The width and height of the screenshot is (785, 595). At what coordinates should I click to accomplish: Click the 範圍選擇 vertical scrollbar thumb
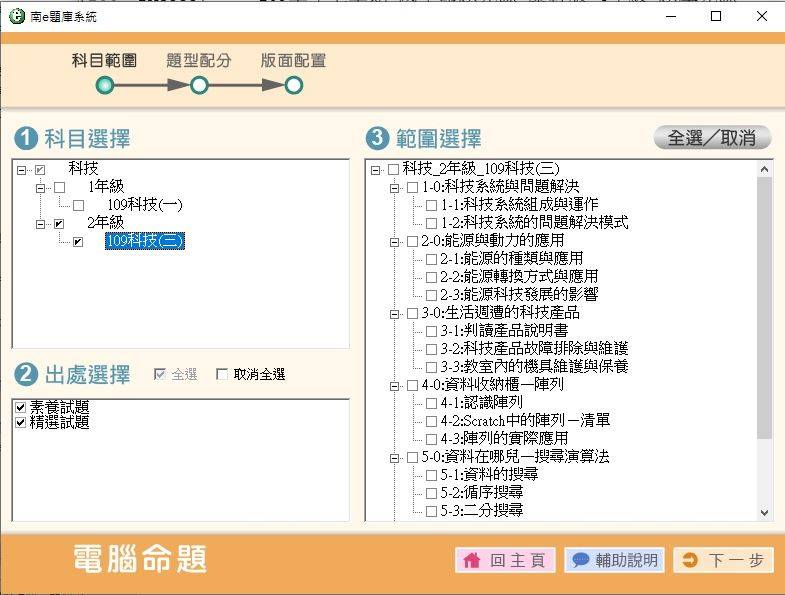point(764,308)
